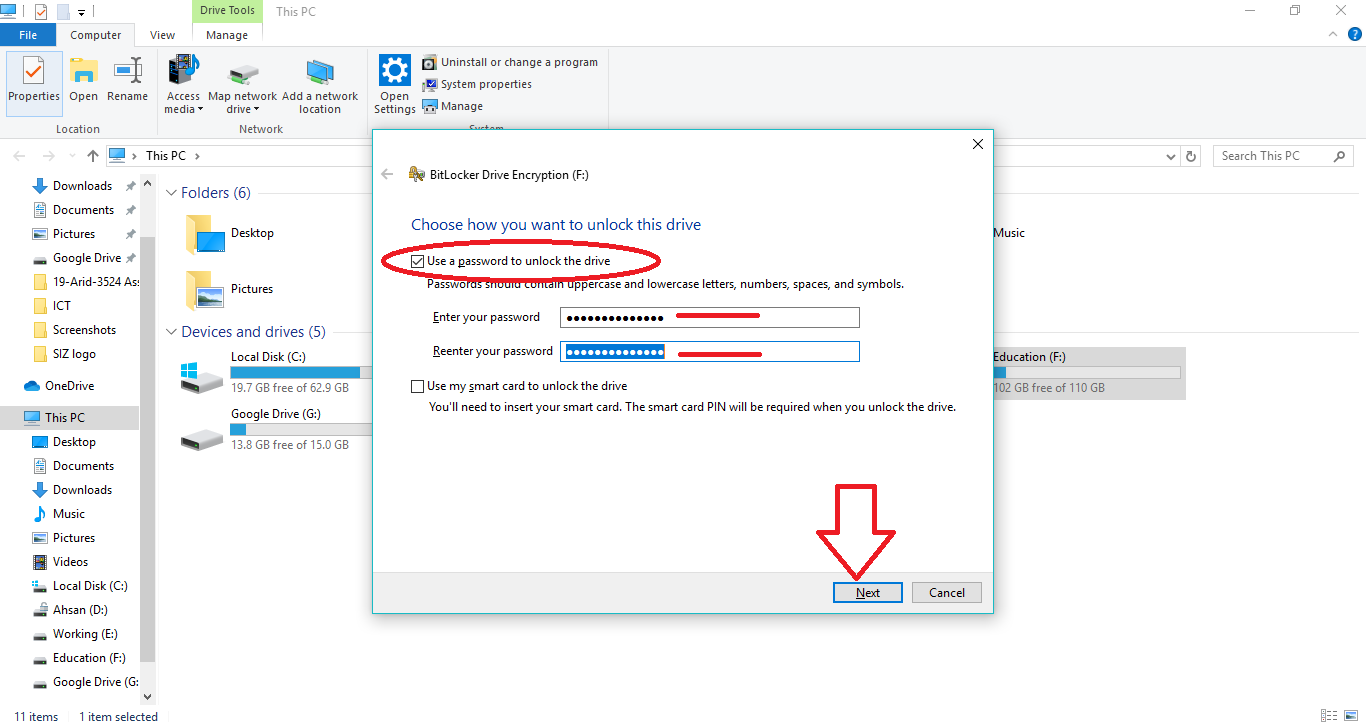1366x726 pixels.
Task: Collapse the Devices and drives (5) group
Action: coord(171,332)
